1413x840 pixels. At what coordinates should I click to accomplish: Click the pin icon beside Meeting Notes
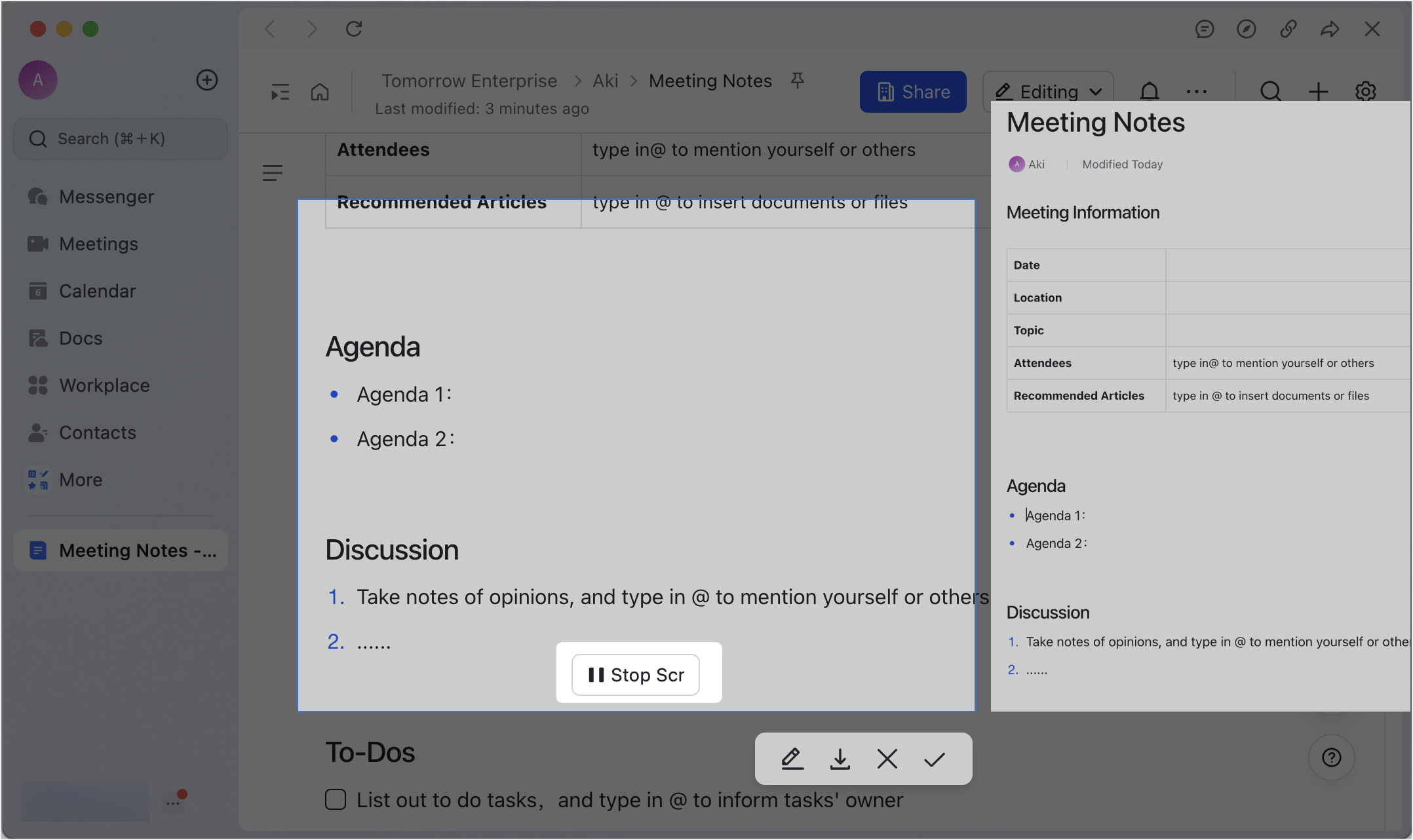797,81
